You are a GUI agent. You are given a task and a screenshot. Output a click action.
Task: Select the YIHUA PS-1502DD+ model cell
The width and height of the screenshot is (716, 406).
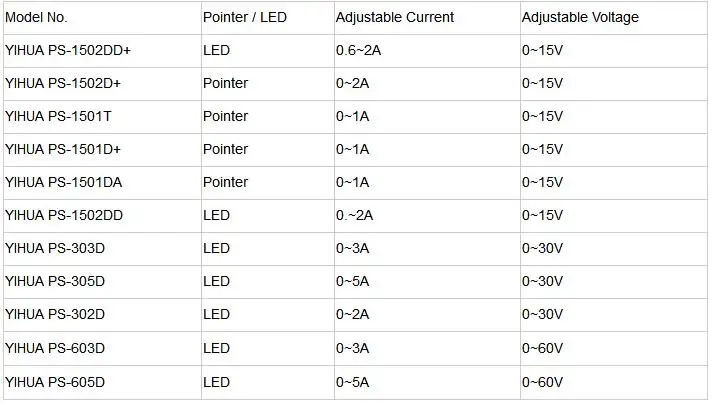coord(102,51)
